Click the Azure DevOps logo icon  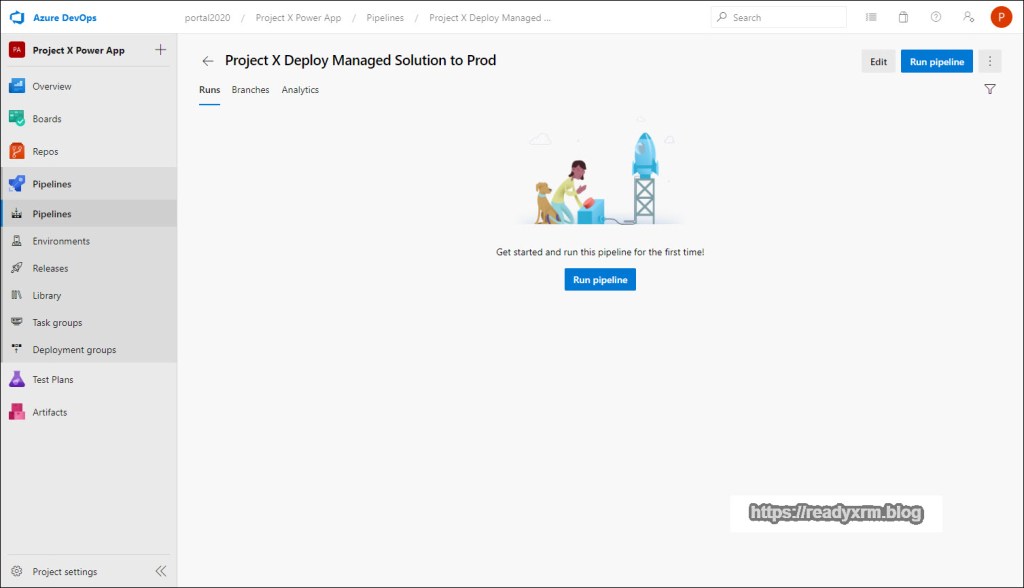(x=17, y=18)
